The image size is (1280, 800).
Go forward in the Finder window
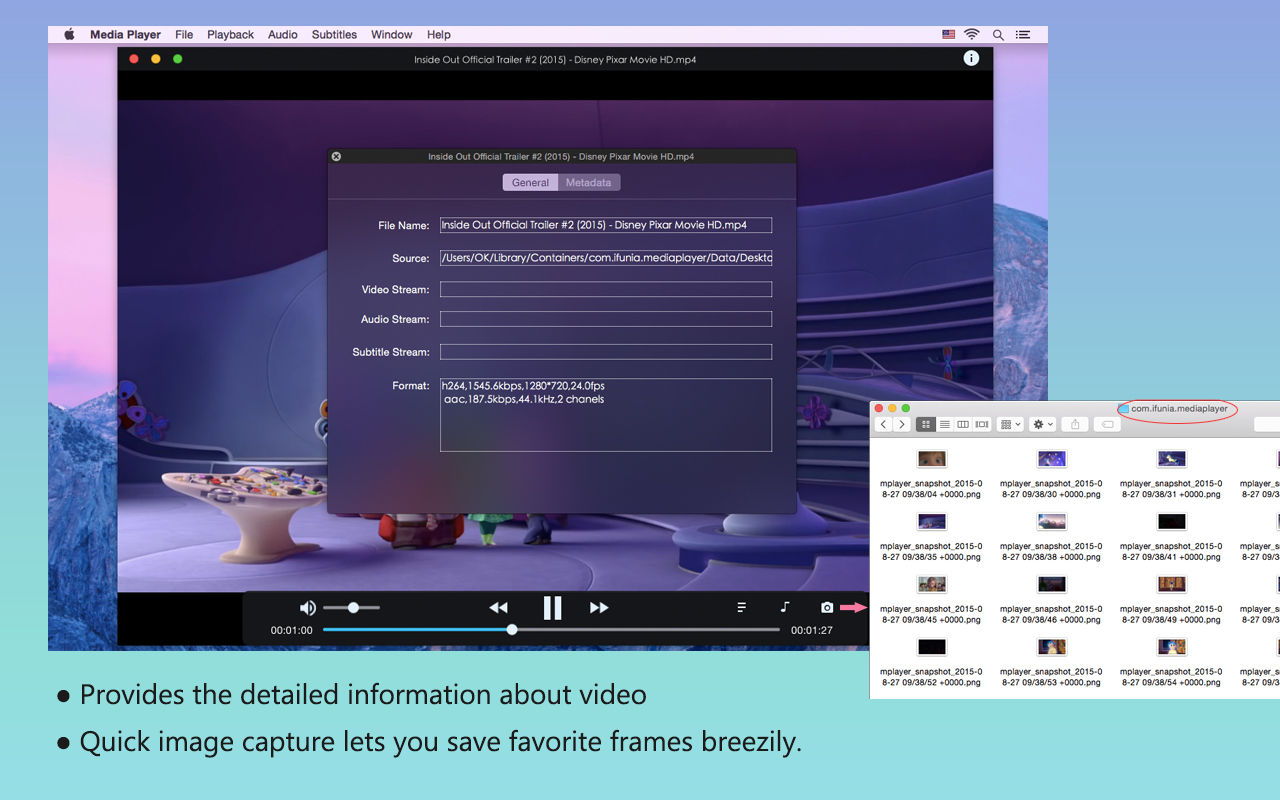(x=902, y=424)
